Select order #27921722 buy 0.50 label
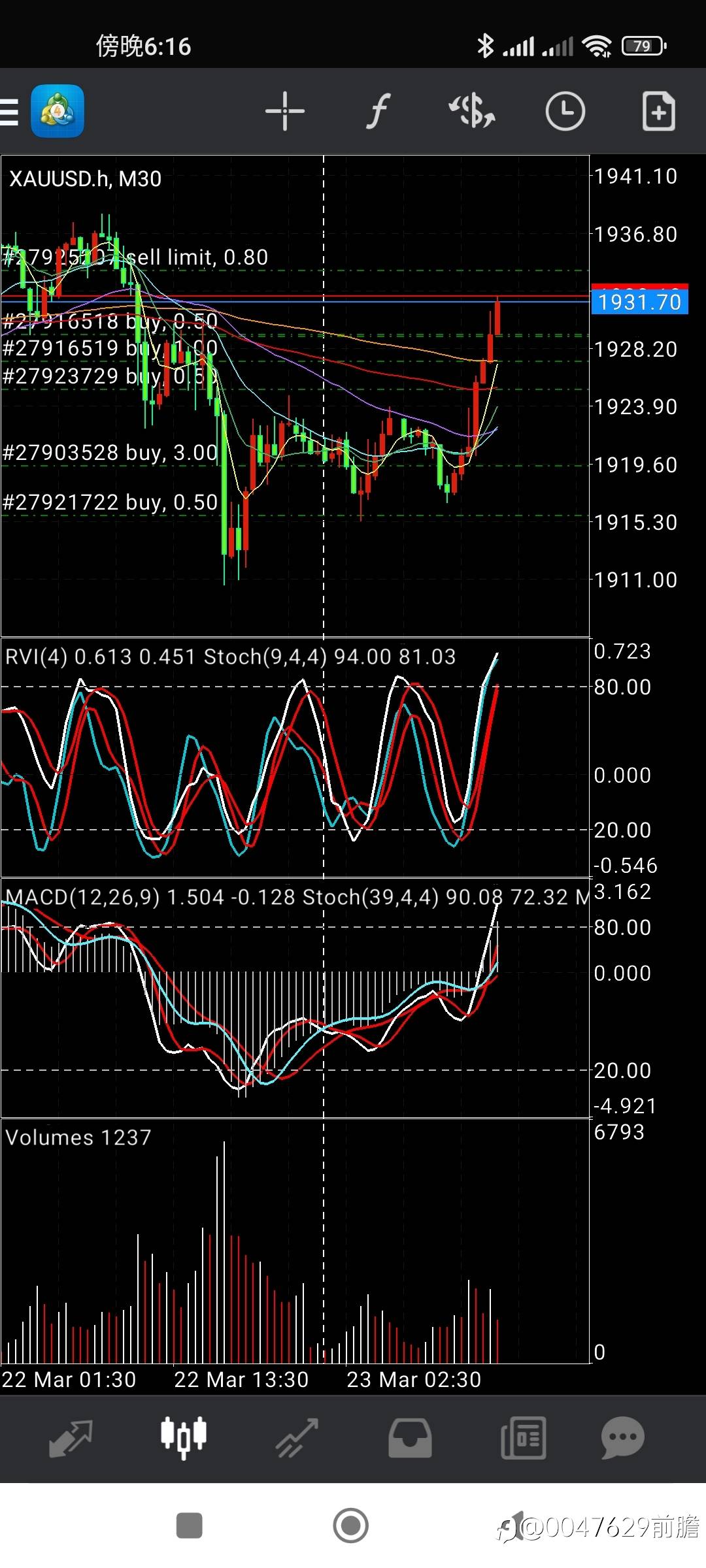 110,502
